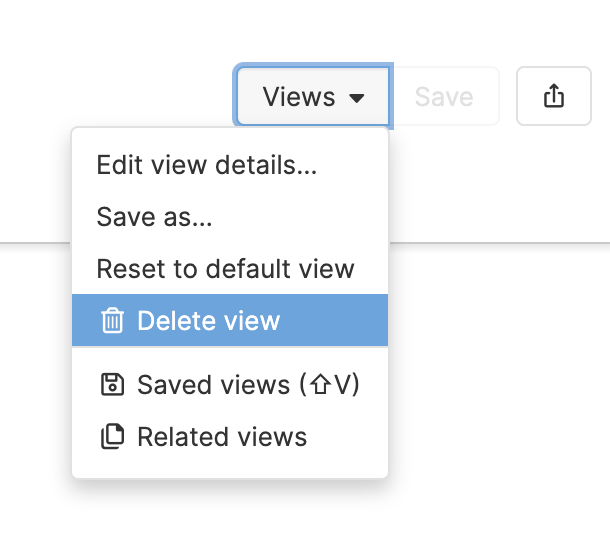Click the stacked pages icon for Related views
Viewport: 610px width, 540px height.
tap(113, 437)
